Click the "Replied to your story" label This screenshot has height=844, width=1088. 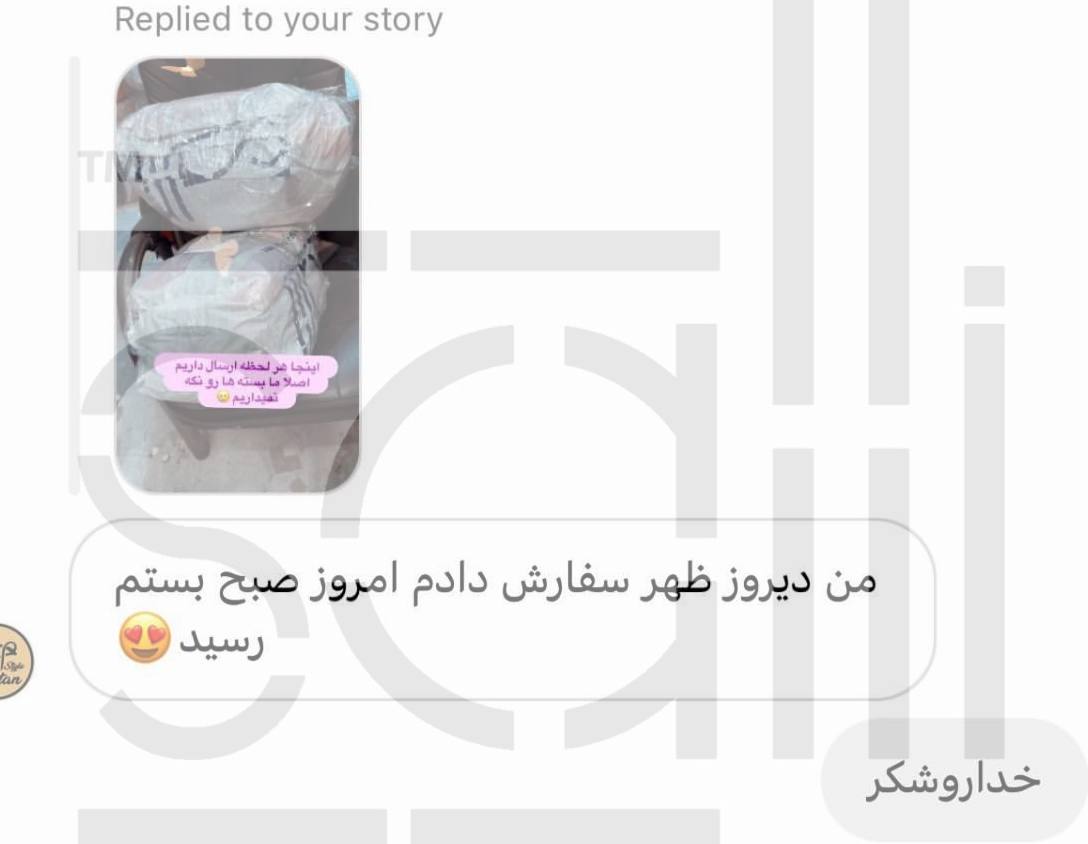click(x=278, y=19)
